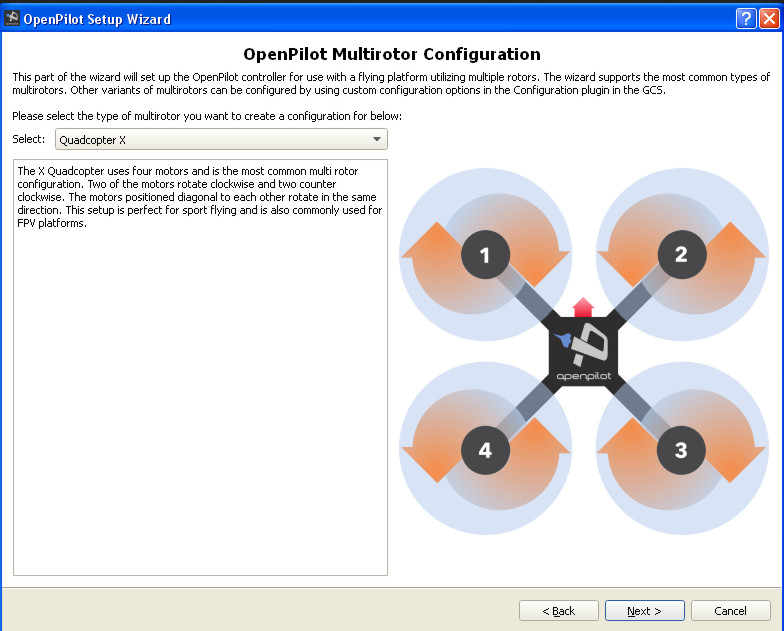Cancel the setup wizard
The width and height of the screenshot is (784, 631).
coord(731,611)
